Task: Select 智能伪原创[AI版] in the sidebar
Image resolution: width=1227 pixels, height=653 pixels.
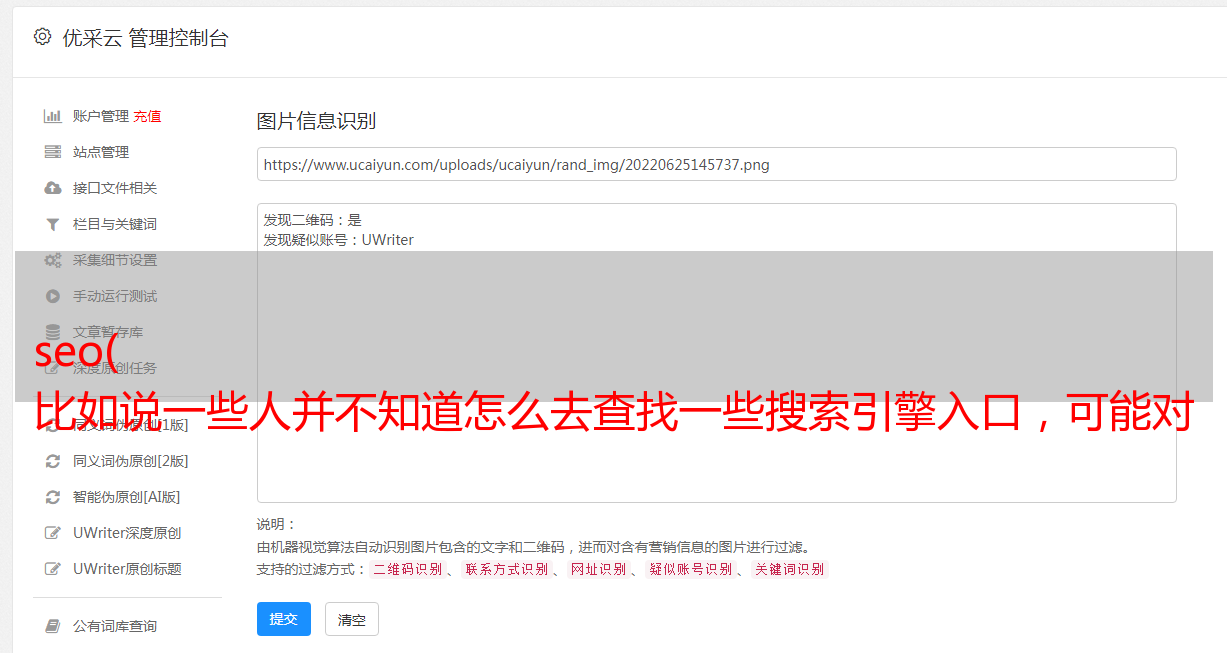Action: pos(126,497)
